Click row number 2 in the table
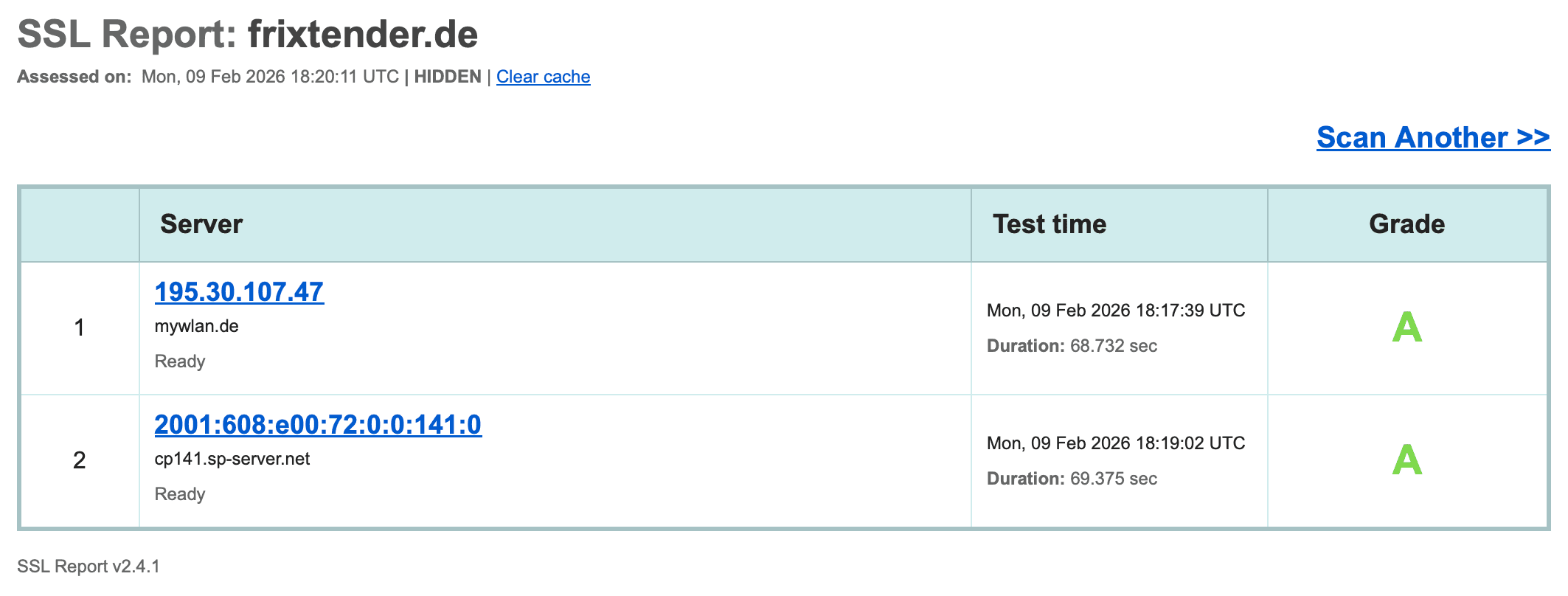Image resolution: width=1568 pixels, height=596 pixels. click(x=80, y=460)
